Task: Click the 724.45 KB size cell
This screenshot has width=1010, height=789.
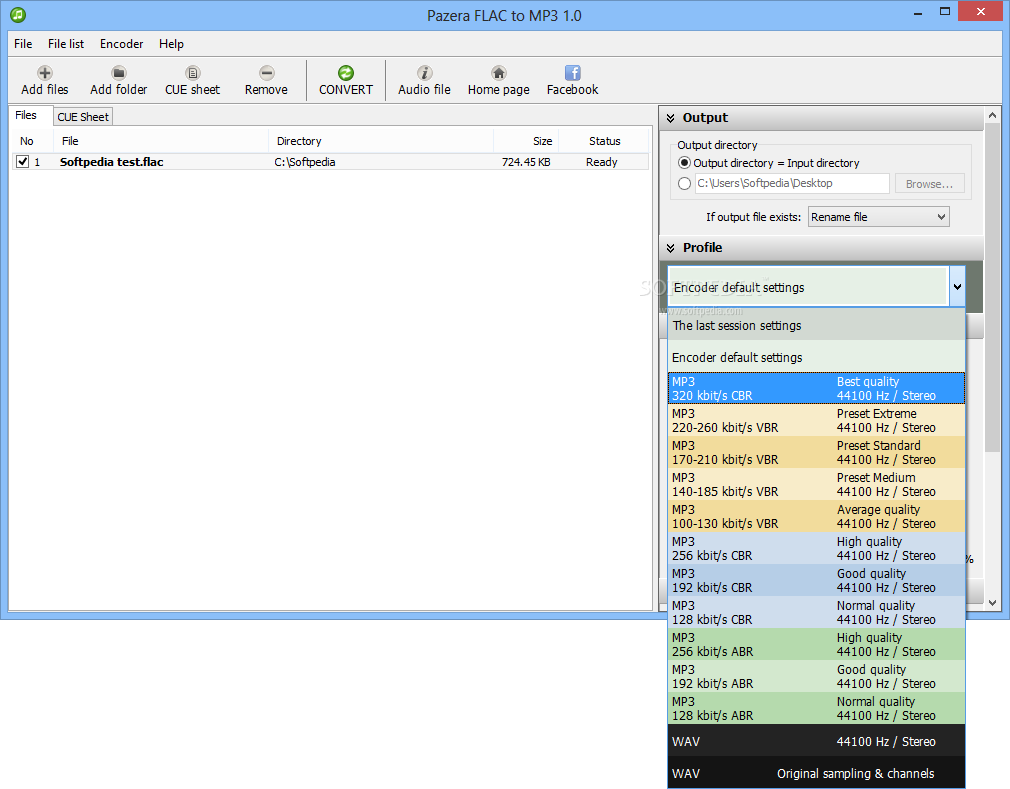Action: [x=526, y=162]
